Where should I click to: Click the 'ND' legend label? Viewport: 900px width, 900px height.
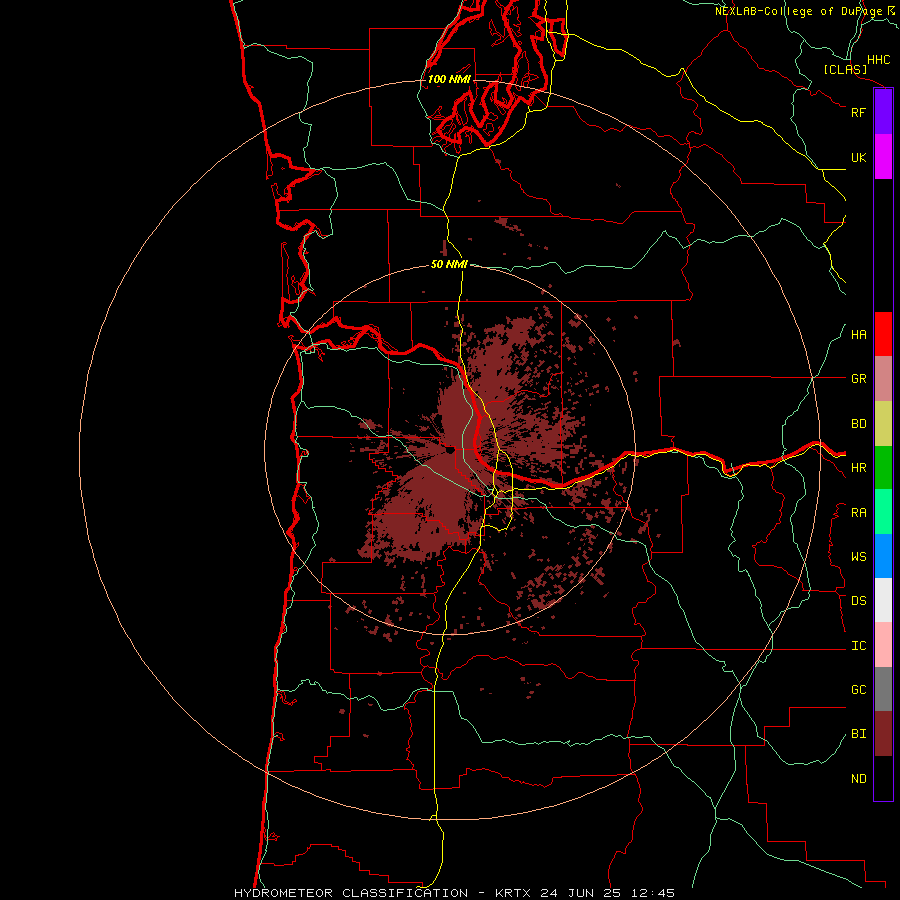point(858,779)
